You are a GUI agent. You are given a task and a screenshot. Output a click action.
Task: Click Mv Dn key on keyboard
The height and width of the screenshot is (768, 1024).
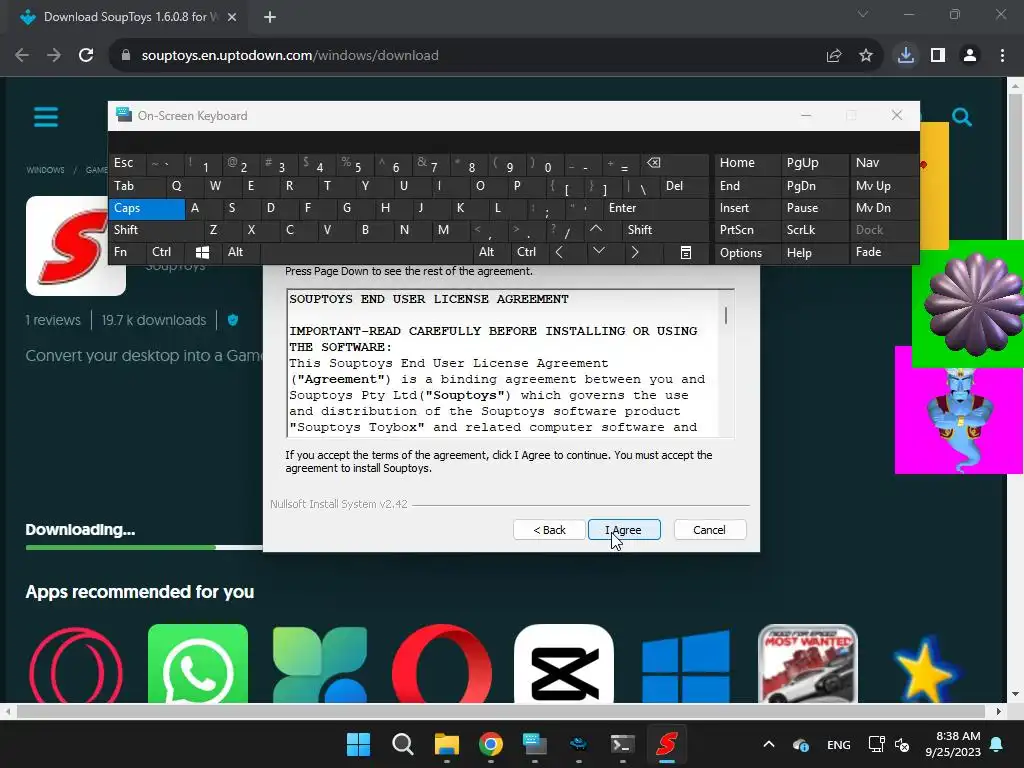coord(884,208)
